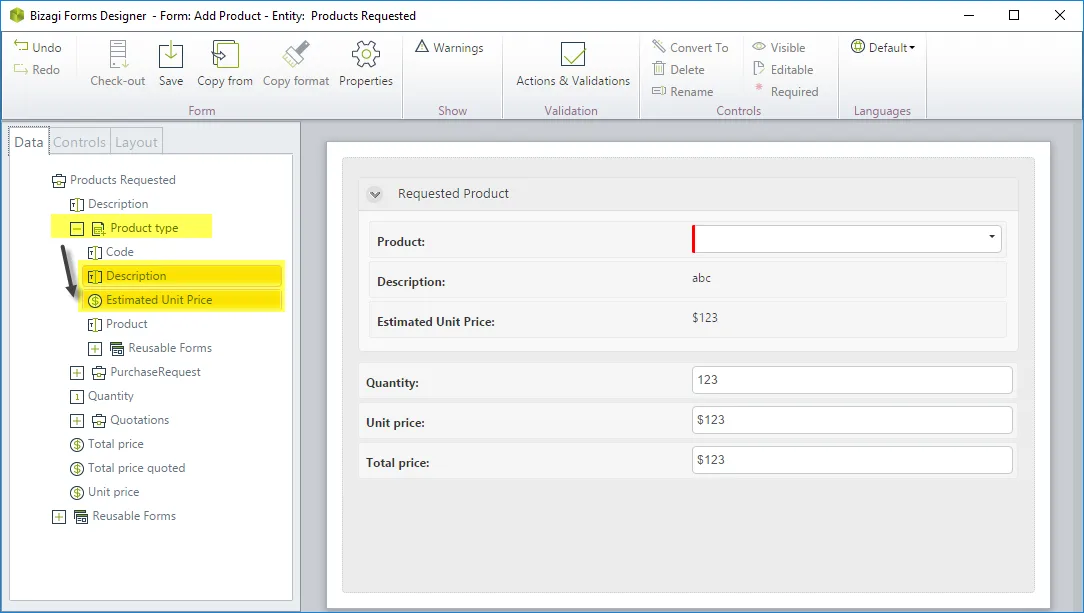This screenshot has width=1084, height=613.
Task: Switch to the Controls tab
Action: click(x=80, y=142)
